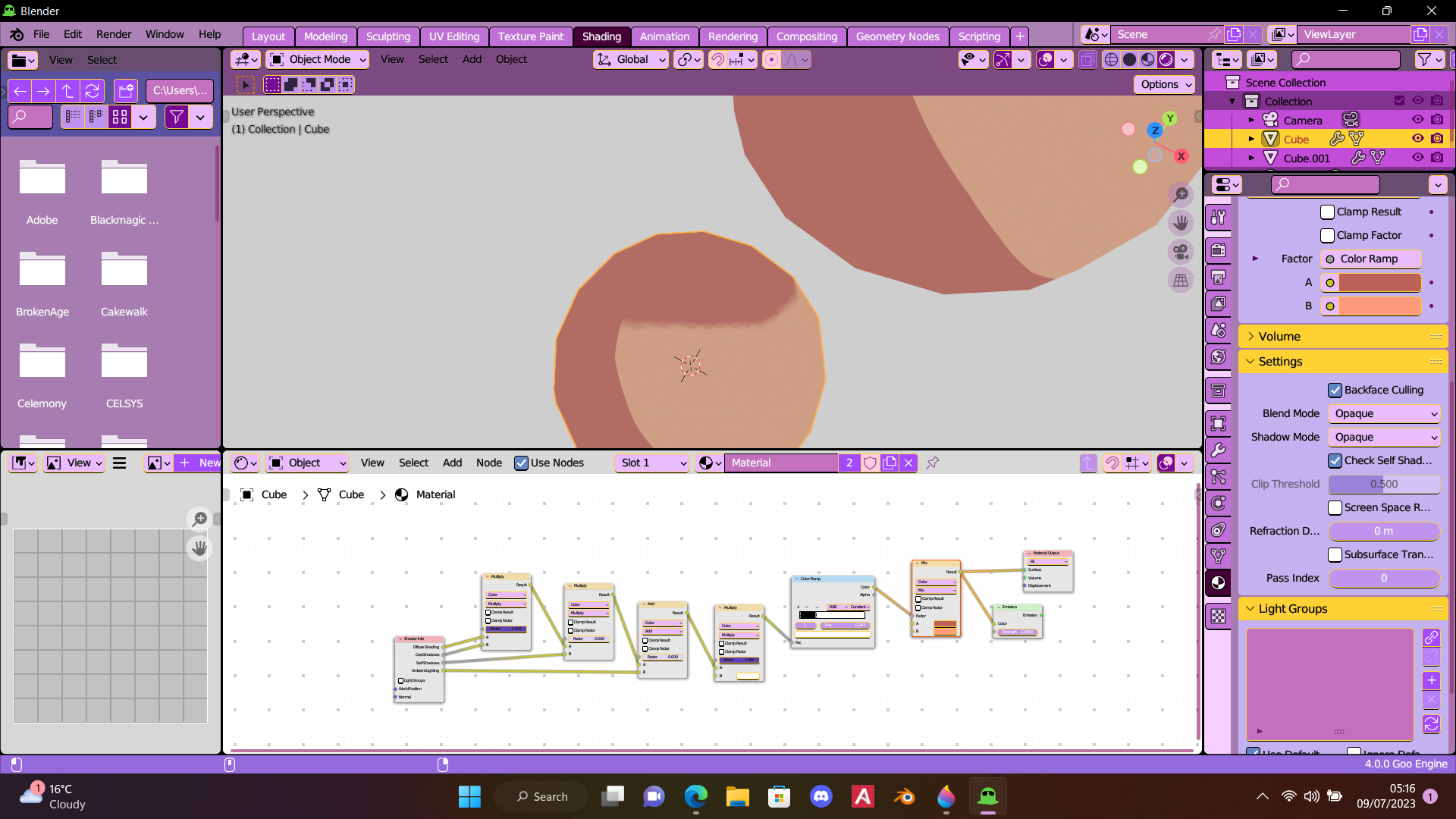The height and width of the screenshot is (819, 1456).
Task: Select the Modifier Properties wrench tab
Action: pos(1219,451)
